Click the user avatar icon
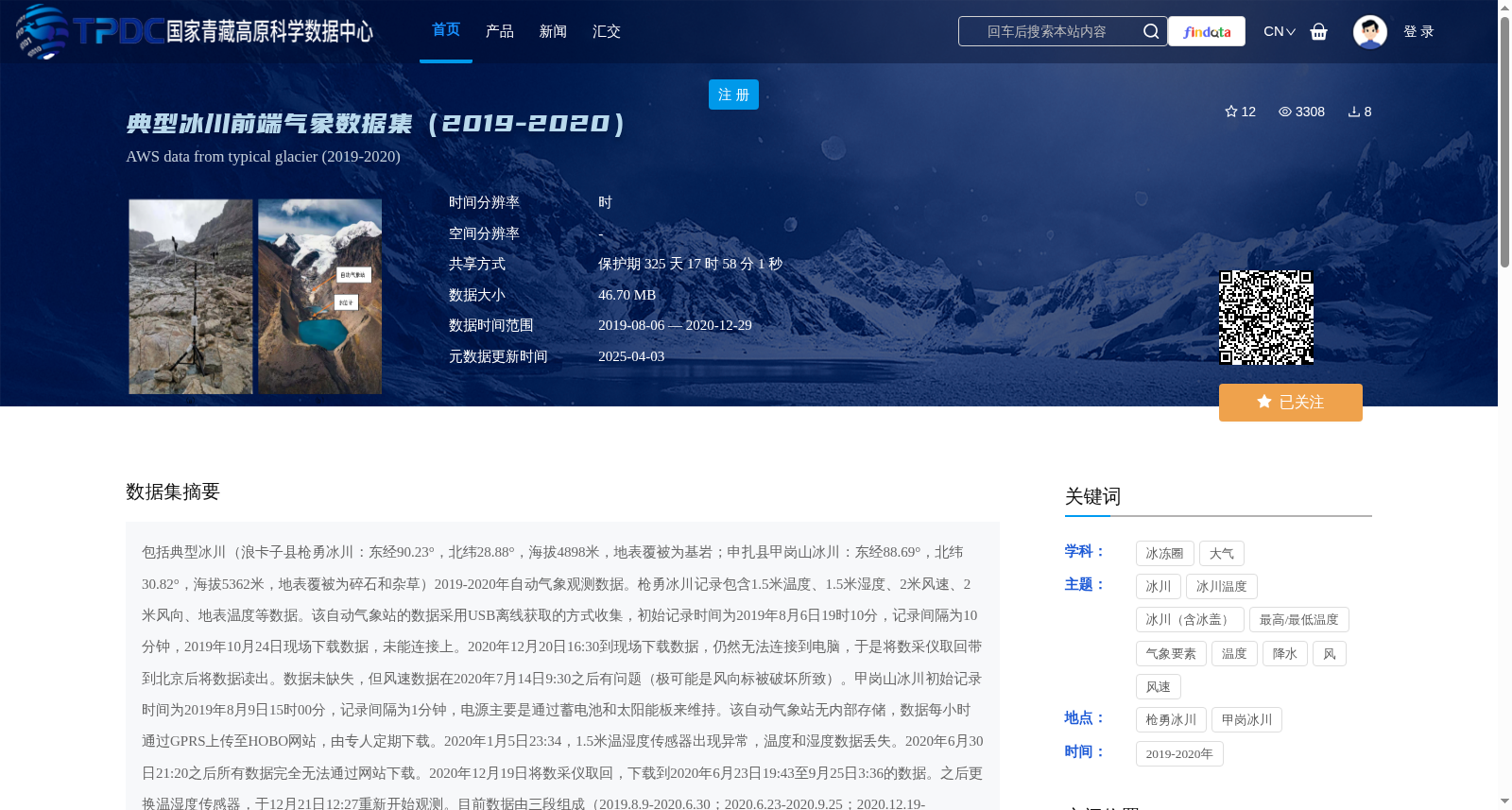The image size is (1512, 810). (x=1370, y=31)
